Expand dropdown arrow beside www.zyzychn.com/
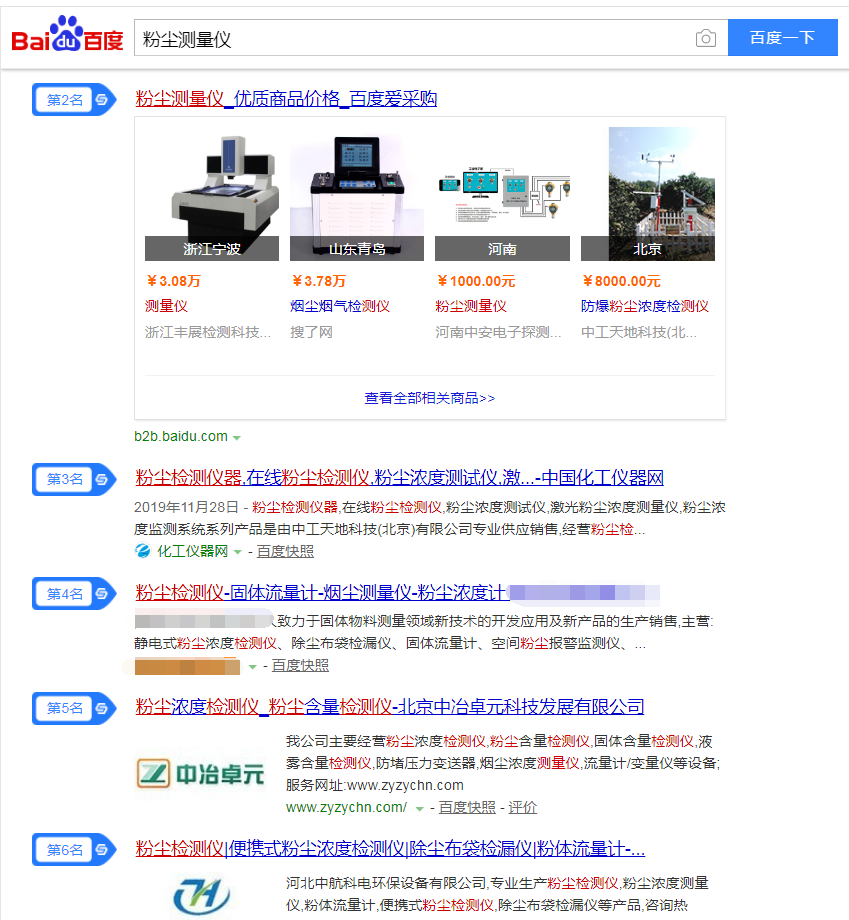This screenshot has height=920, width=849. click(420, 809)
